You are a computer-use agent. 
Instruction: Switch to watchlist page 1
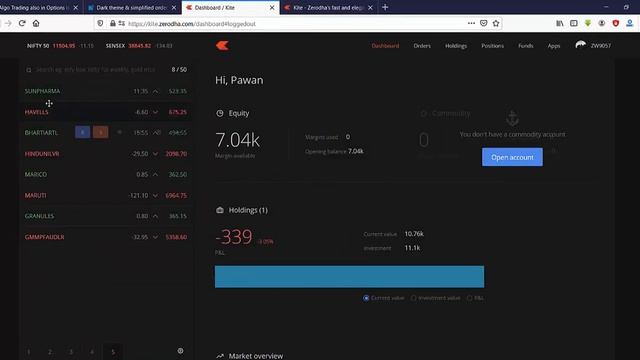29,351
